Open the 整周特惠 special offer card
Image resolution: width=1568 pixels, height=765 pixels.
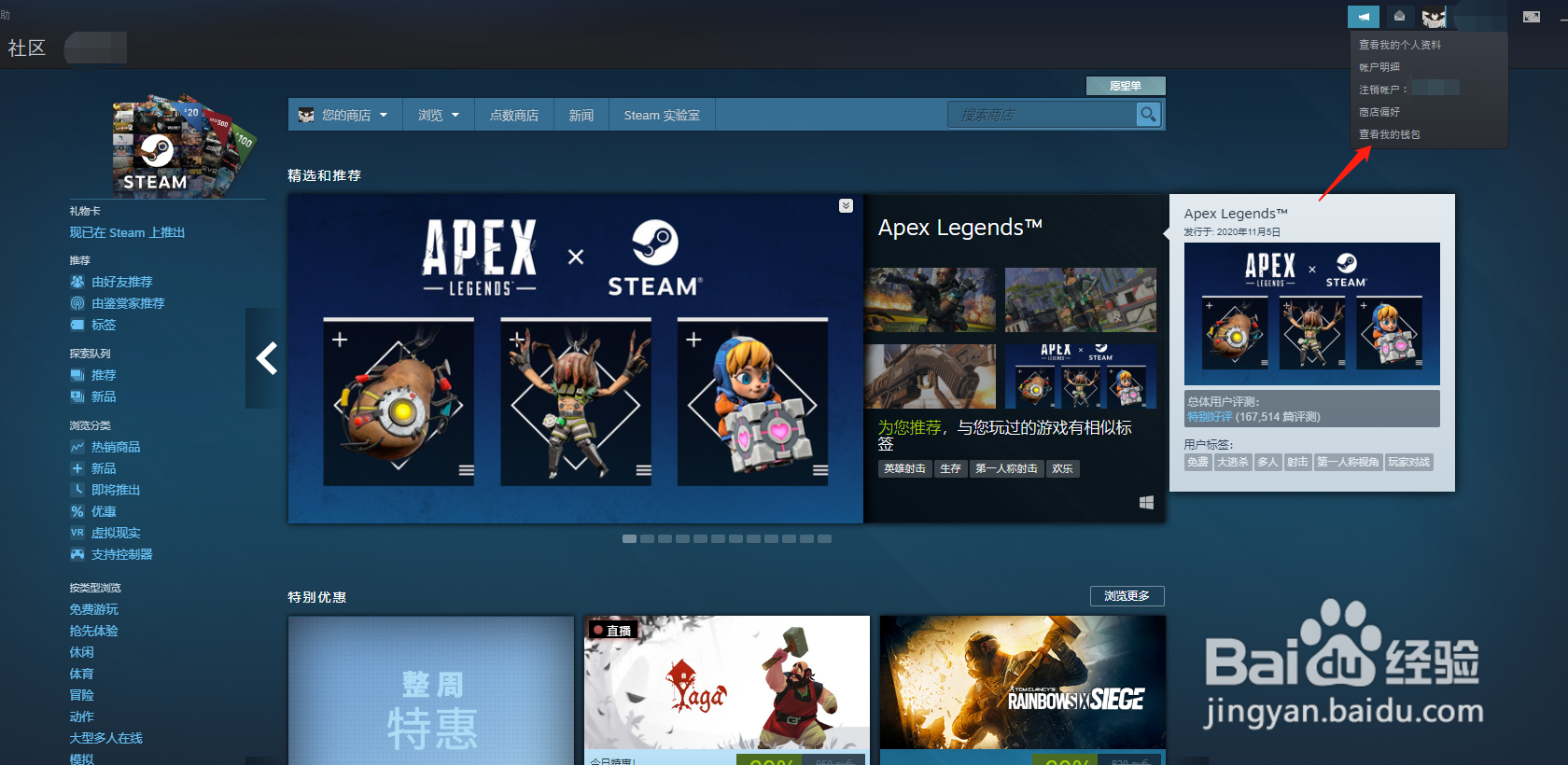(x=431, y=690)
